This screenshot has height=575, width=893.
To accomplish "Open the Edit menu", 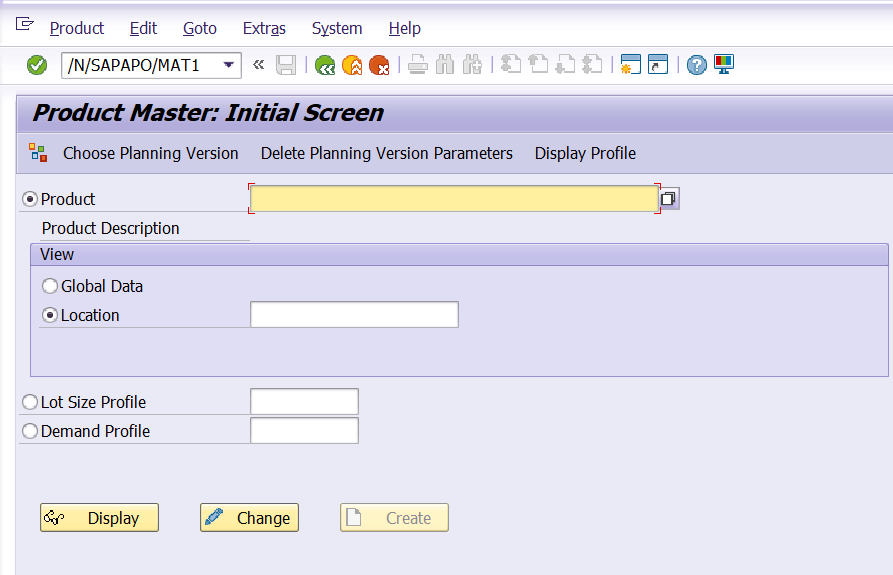I will (x=143, y=28).
